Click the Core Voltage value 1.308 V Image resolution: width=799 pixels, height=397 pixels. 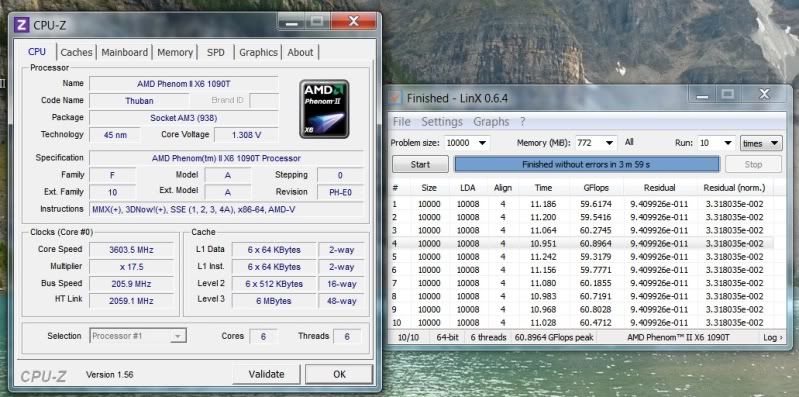point(246,135)
